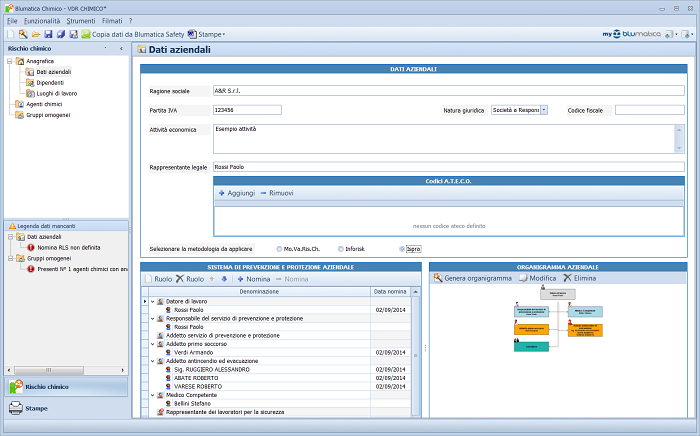Collapse the Anagrafica tree node
The image size is (700, 436).
point(9,62)
